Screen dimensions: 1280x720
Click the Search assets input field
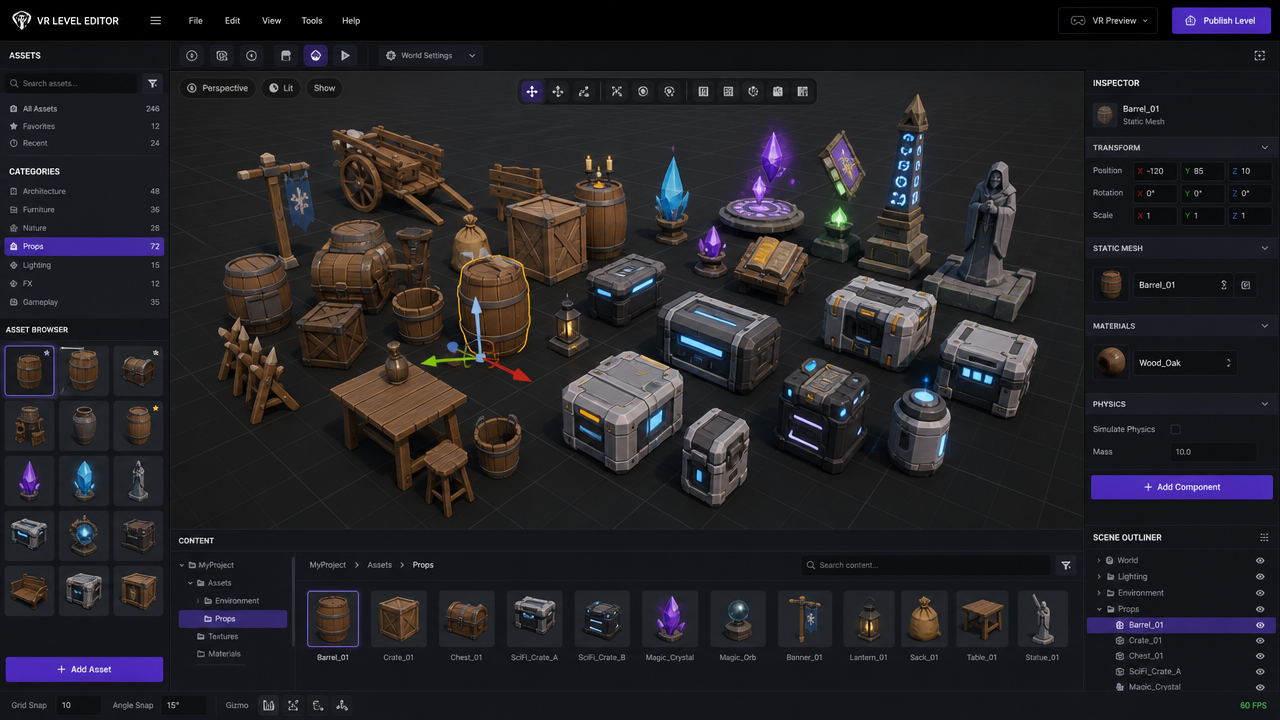72,84
